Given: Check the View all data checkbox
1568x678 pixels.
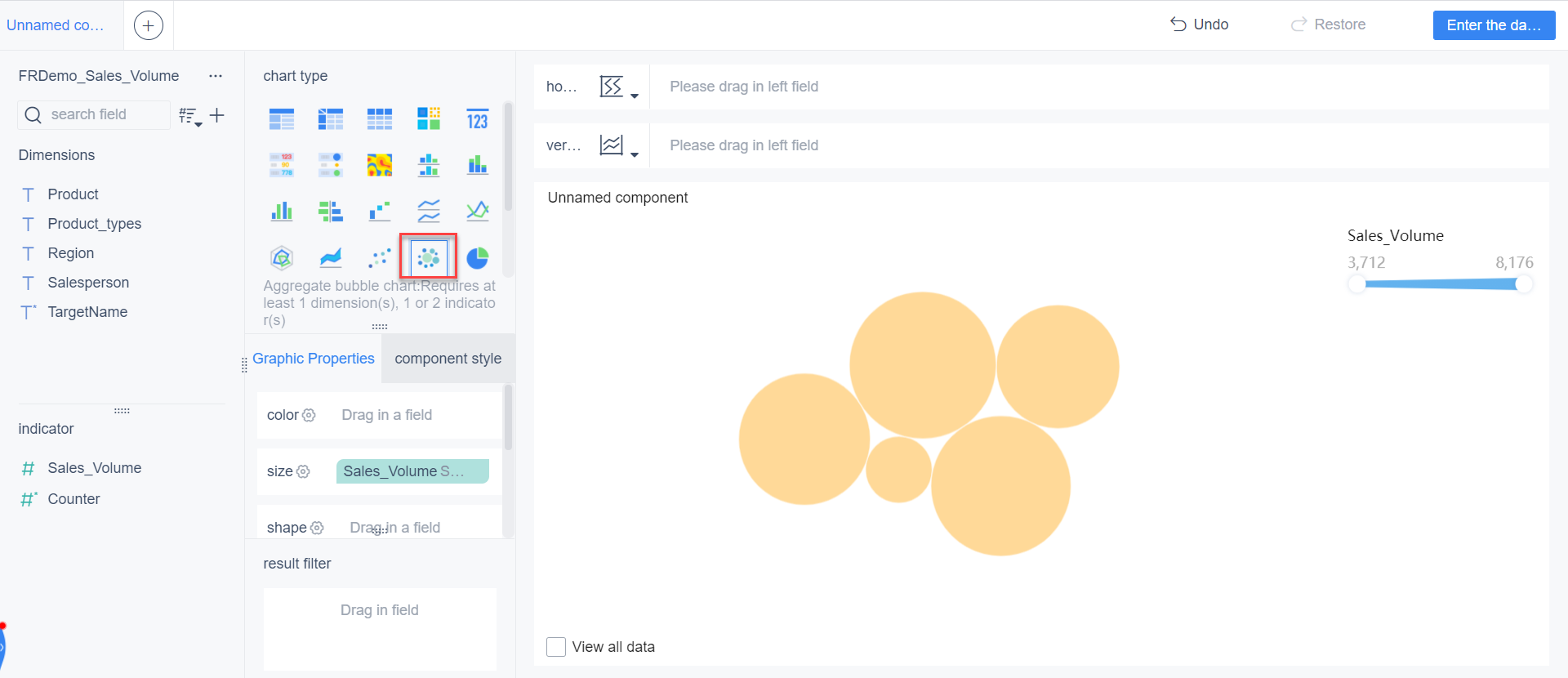Looking at the screenshot, I should coord(556,647).
